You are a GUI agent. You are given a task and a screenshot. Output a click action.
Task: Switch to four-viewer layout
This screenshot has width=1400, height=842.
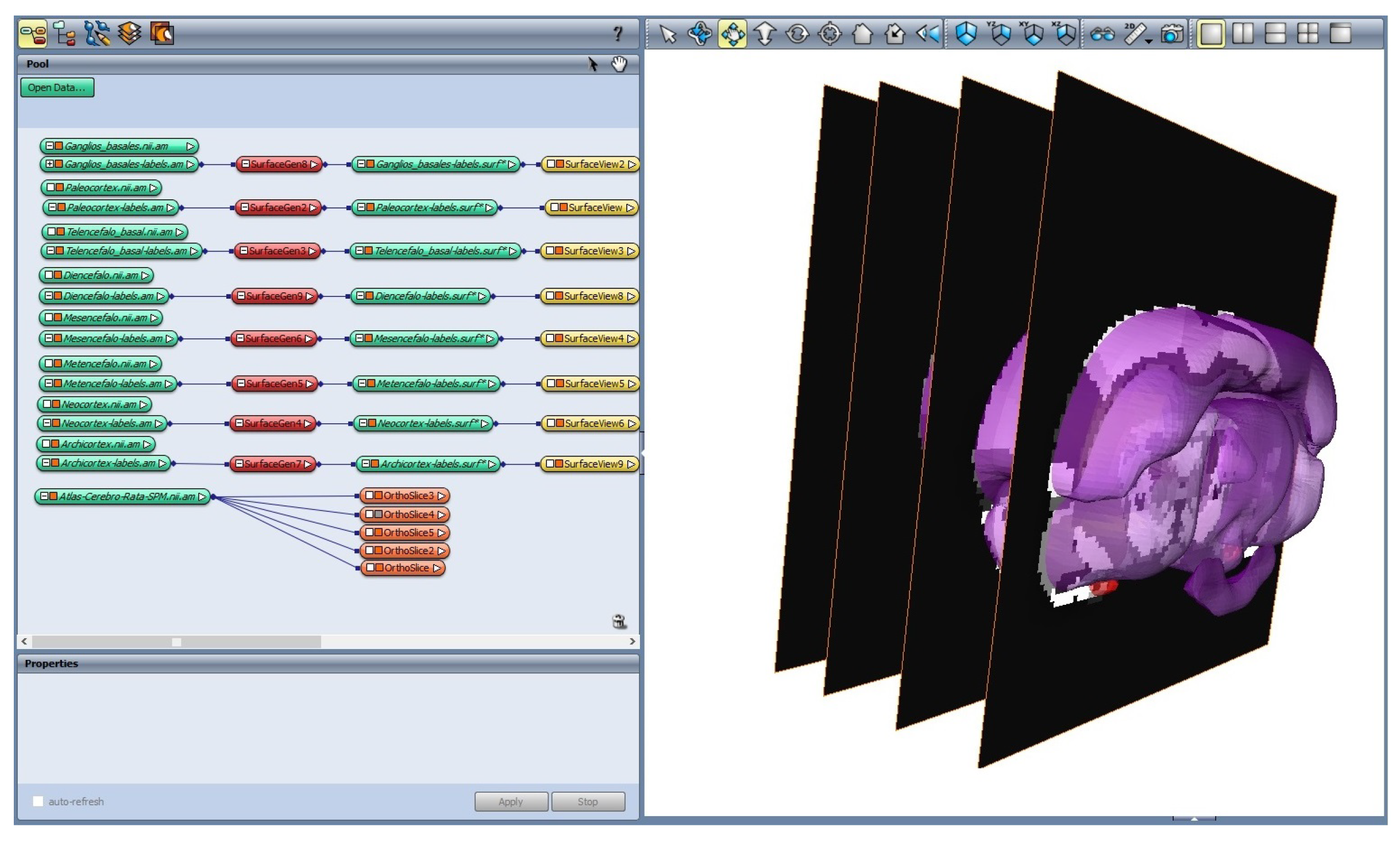pos(1308,34)
